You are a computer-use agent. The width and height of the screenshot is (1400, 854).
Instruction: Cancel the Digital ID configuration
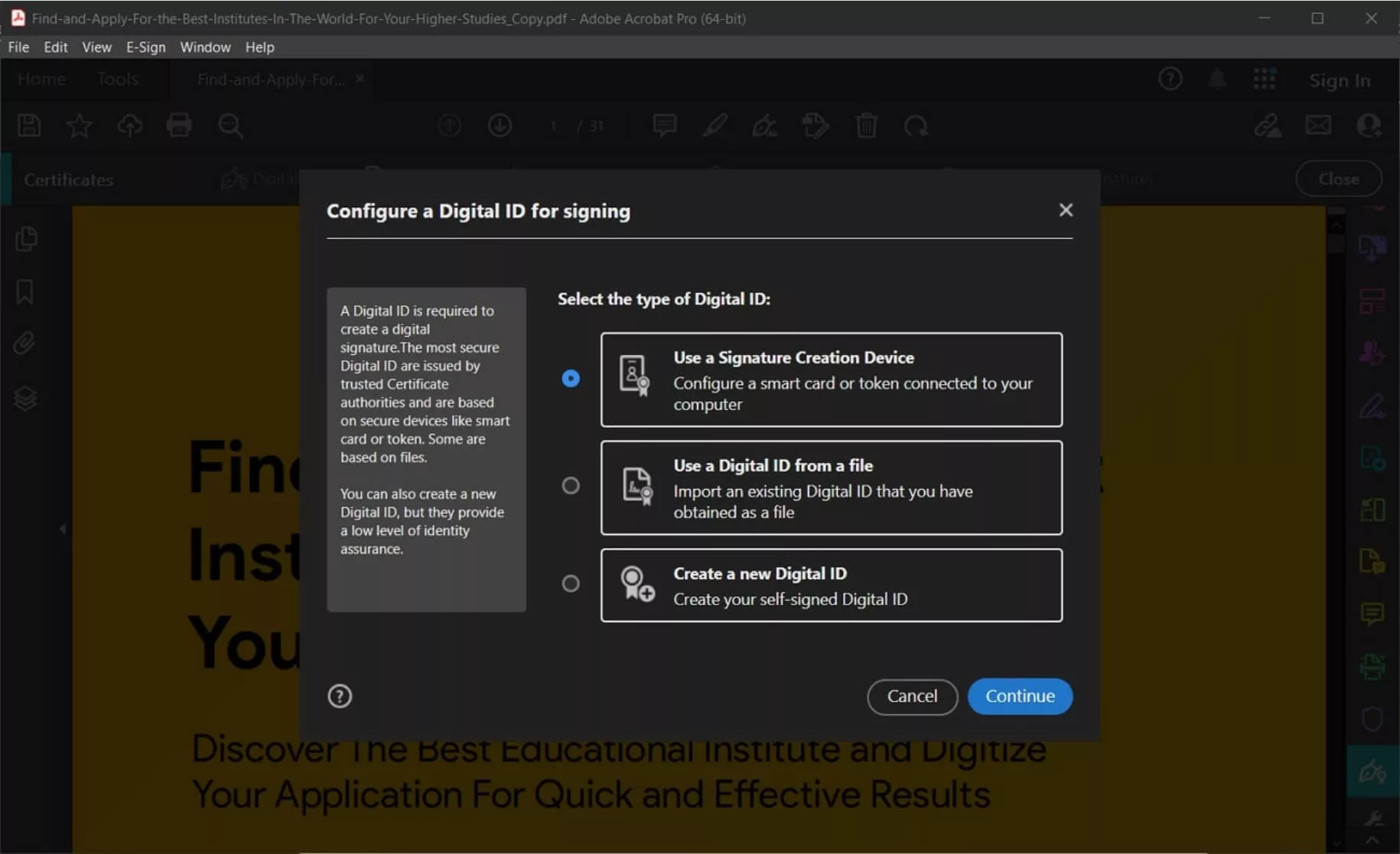(x=912, y=696)
